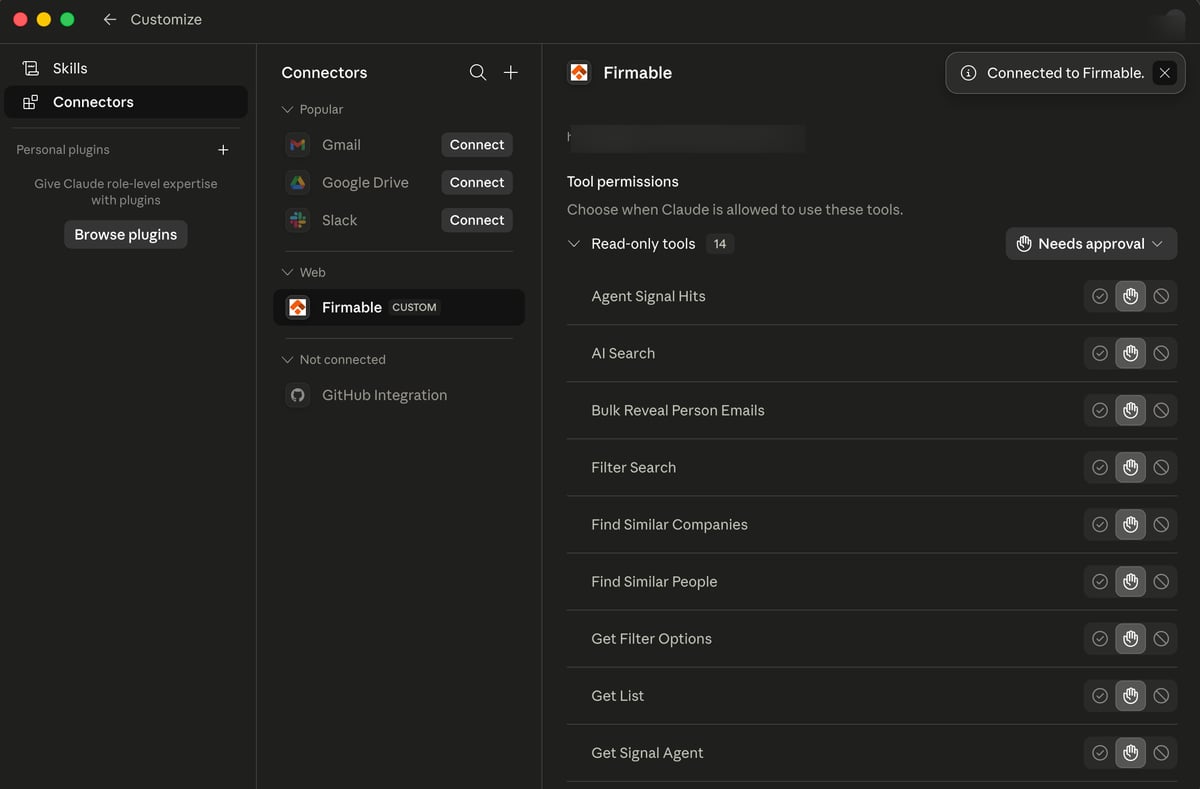1200x789 pixels.
Task: Add a personal plugin with plus icon
Action: pos(223,150)
